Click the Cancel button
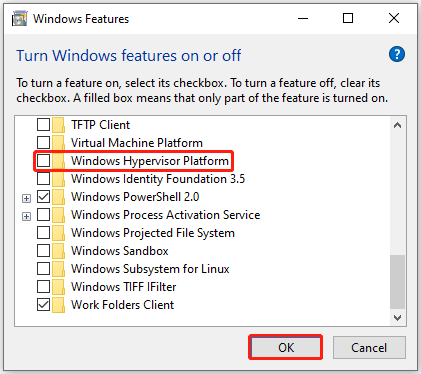Image resolution: width=421 pixels, height=374 pixels. [369, 347]
